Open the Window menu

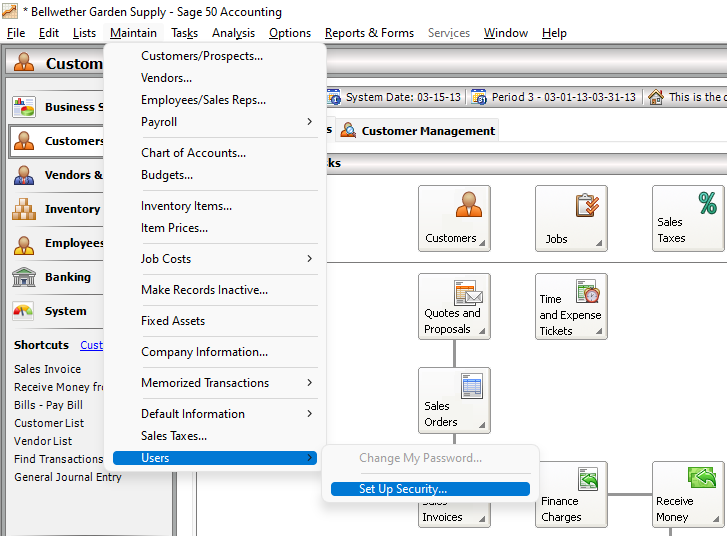click(x=506, y=33)
